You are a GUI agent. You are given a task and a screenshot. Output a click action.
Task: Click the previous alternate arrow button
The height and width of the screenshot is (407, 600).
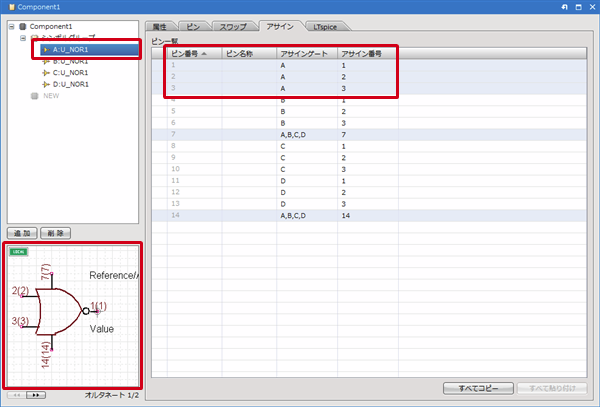15,396
